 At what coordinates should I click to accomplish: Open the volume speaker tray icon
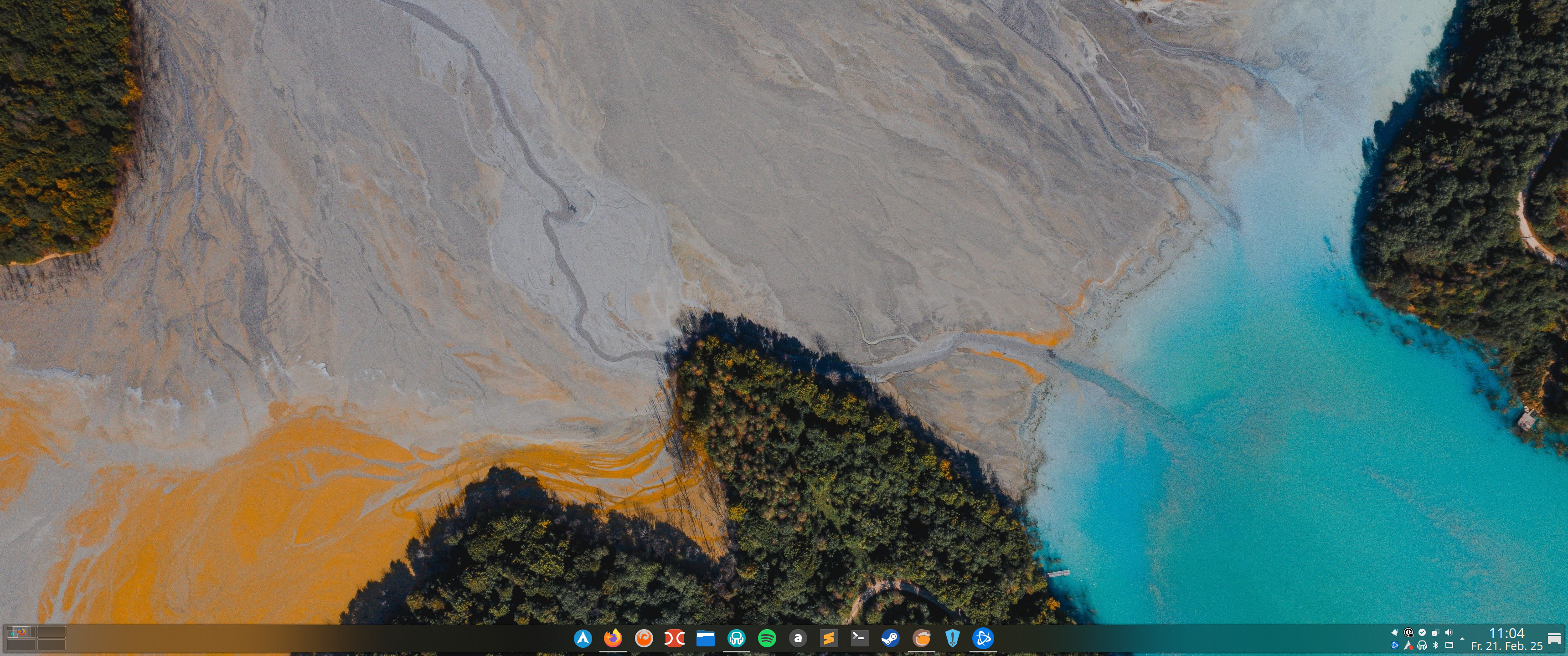pos(1449,632)
